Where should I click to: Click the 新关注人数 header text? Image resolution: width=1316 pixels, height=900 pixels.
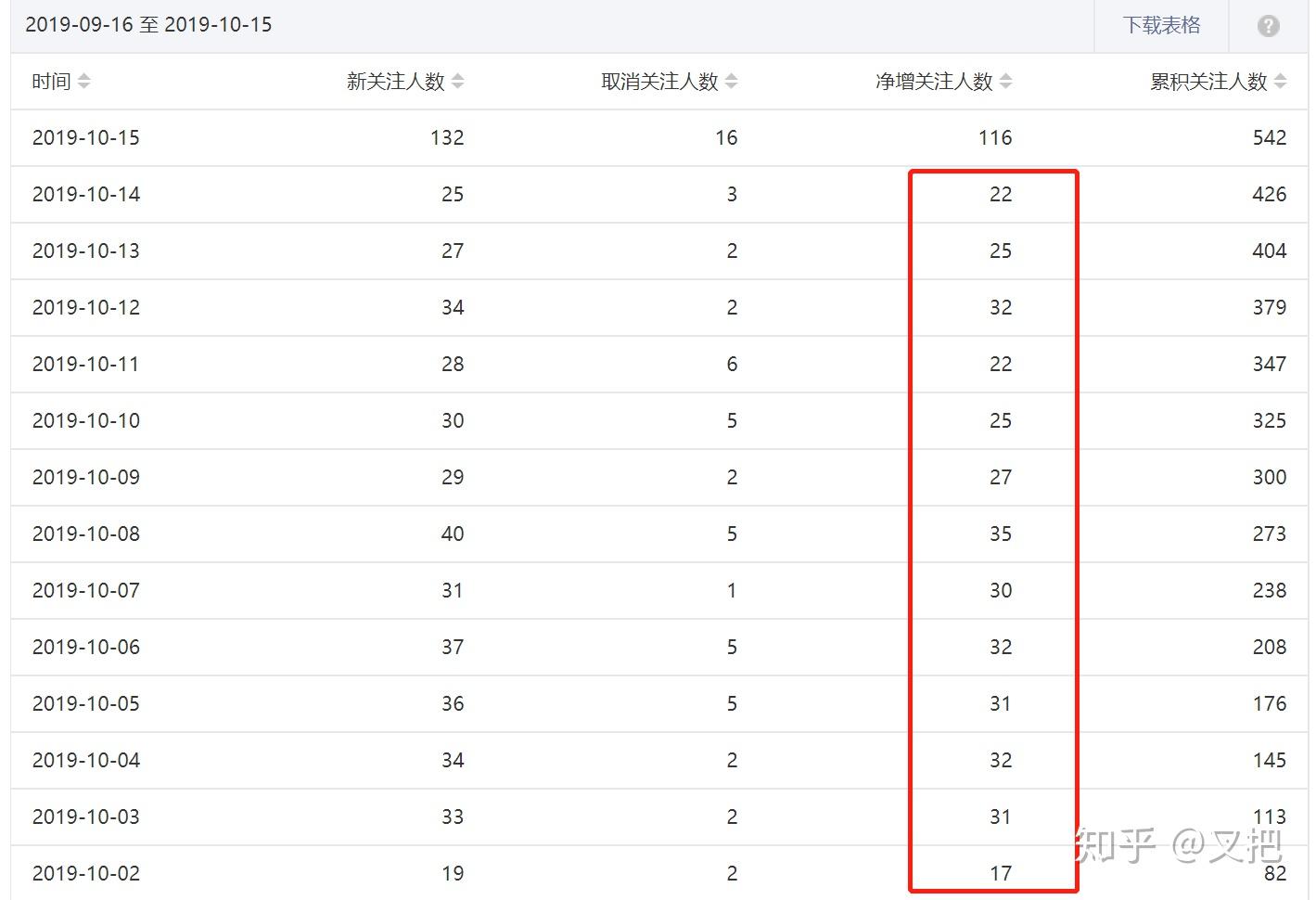(396, 82)
